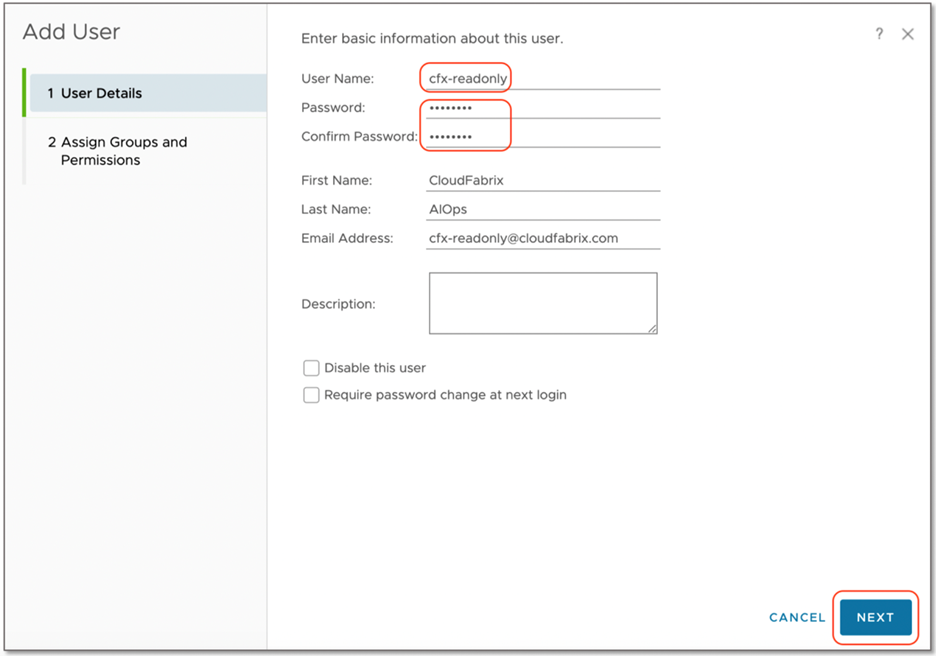Viewport: 936px width, 656px height.
Task: Click inside the Description text box
Action: [x=542, y=302]
